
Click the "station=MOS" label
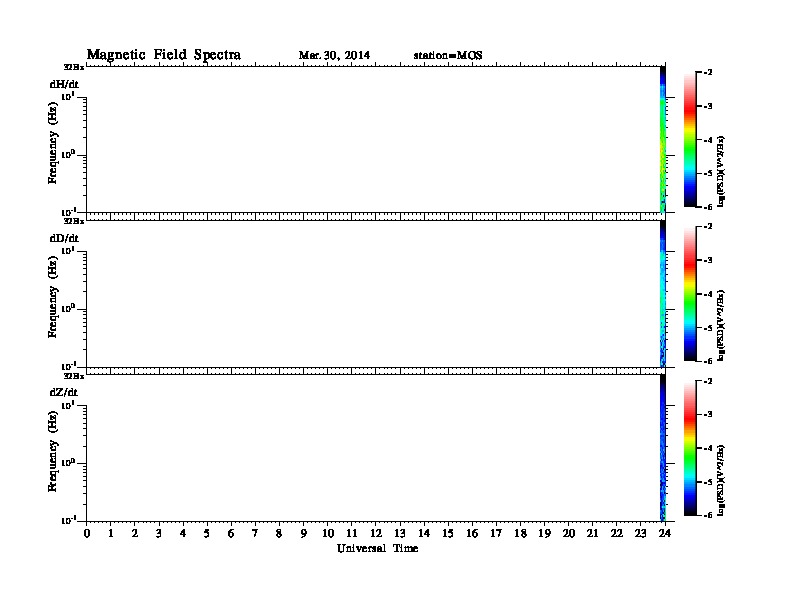(448, 55)
